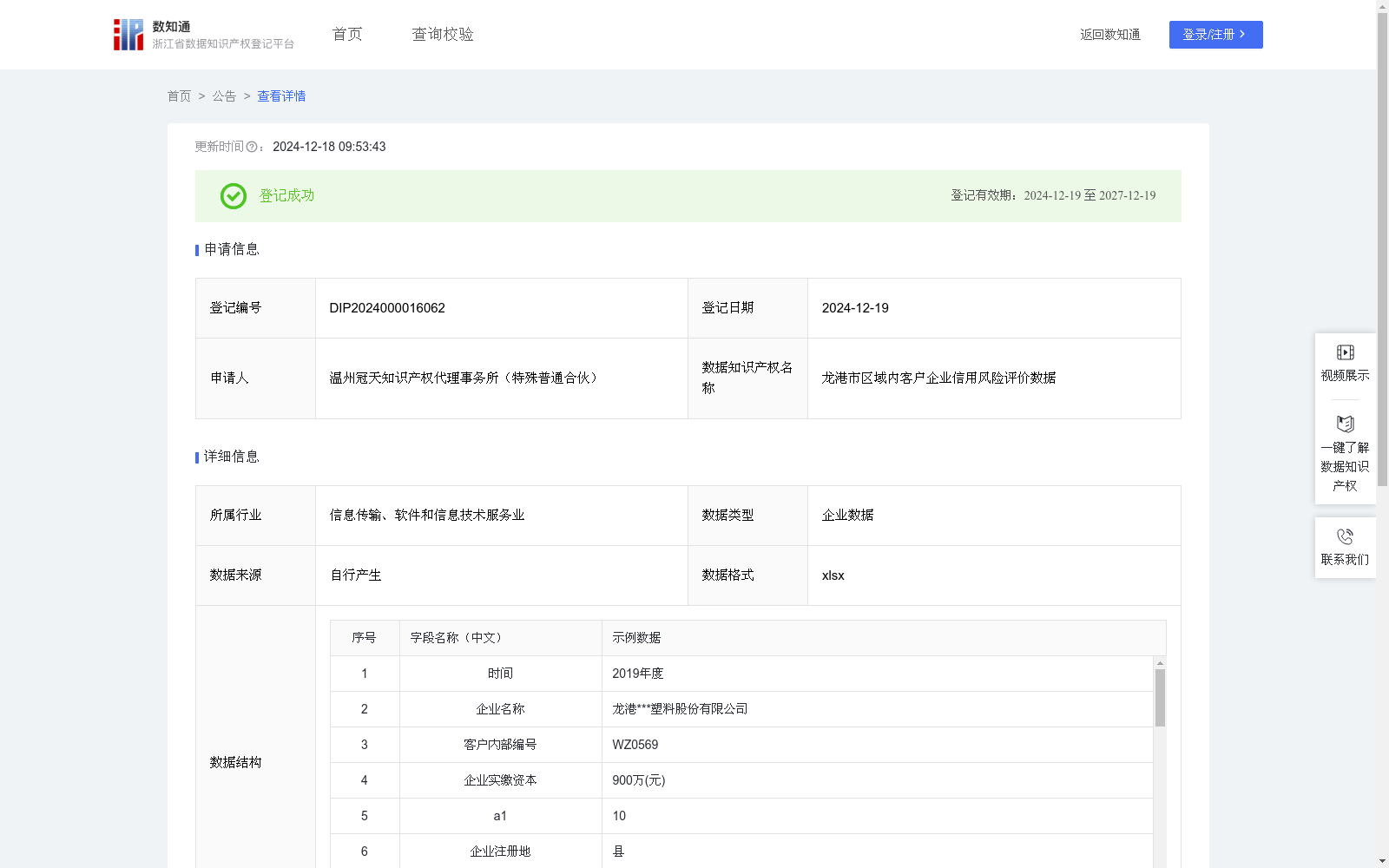Click the 联系我们 phone icon
This screenshot has height=868, width=1389.
tap(1345, 536)
